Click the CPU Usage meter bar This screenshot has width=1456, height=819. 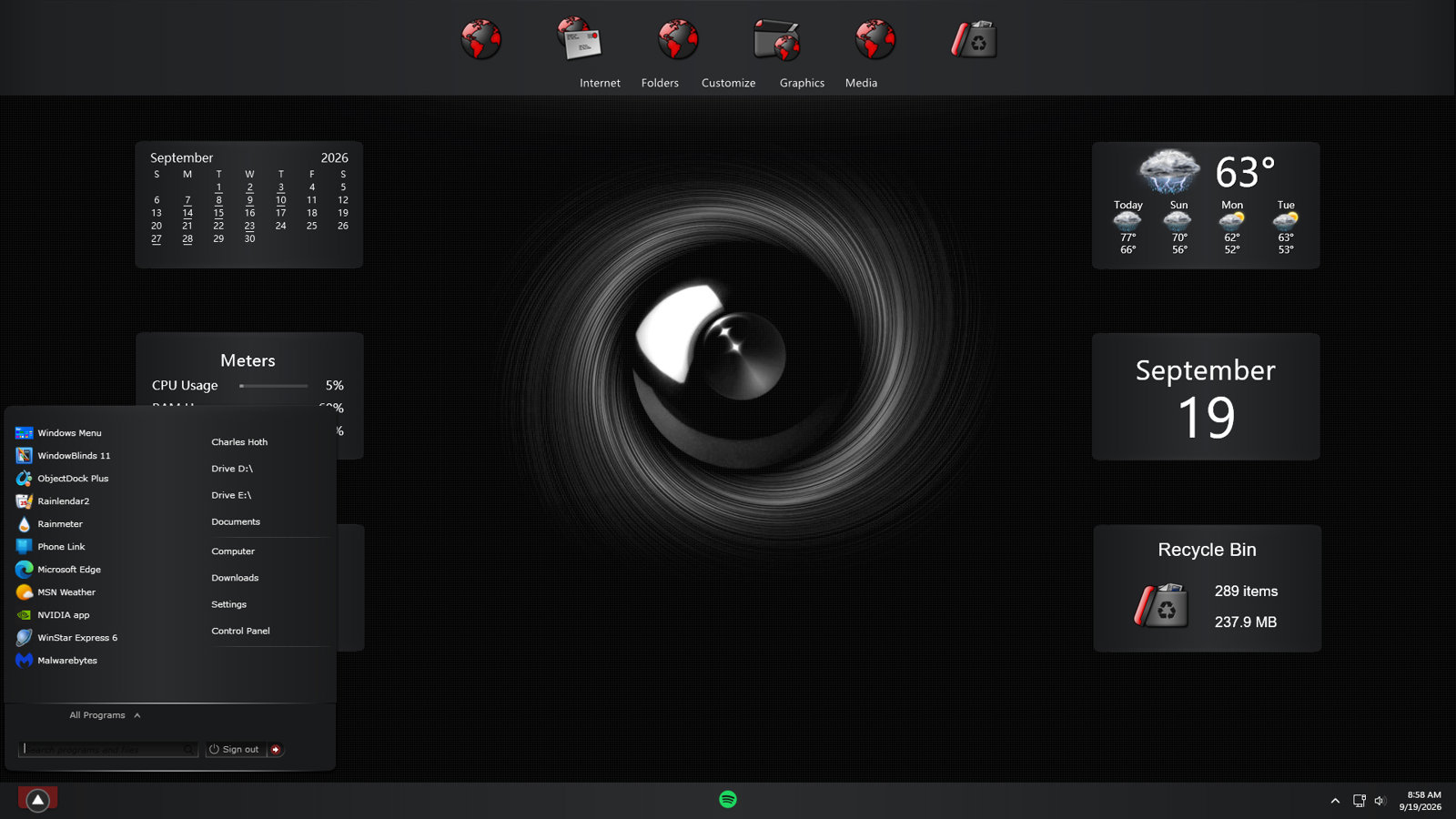pos(273,386)
